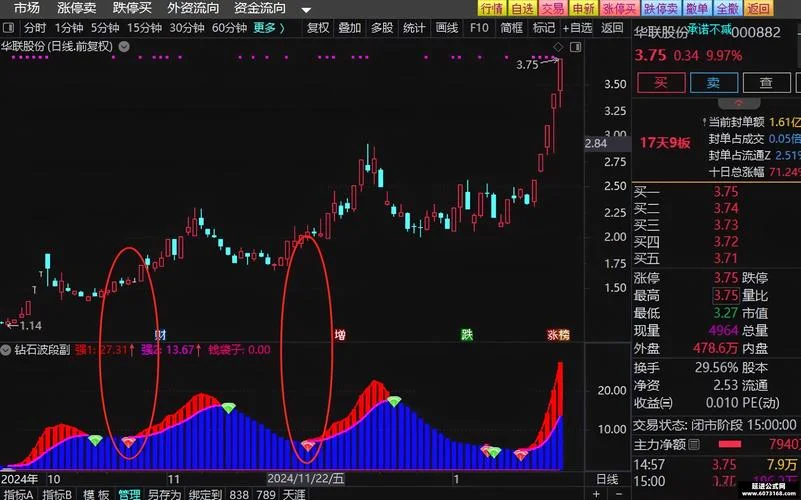Select the 2024/11/22 date marker
This screenshot has height=500, width=801.
(306, 479)
